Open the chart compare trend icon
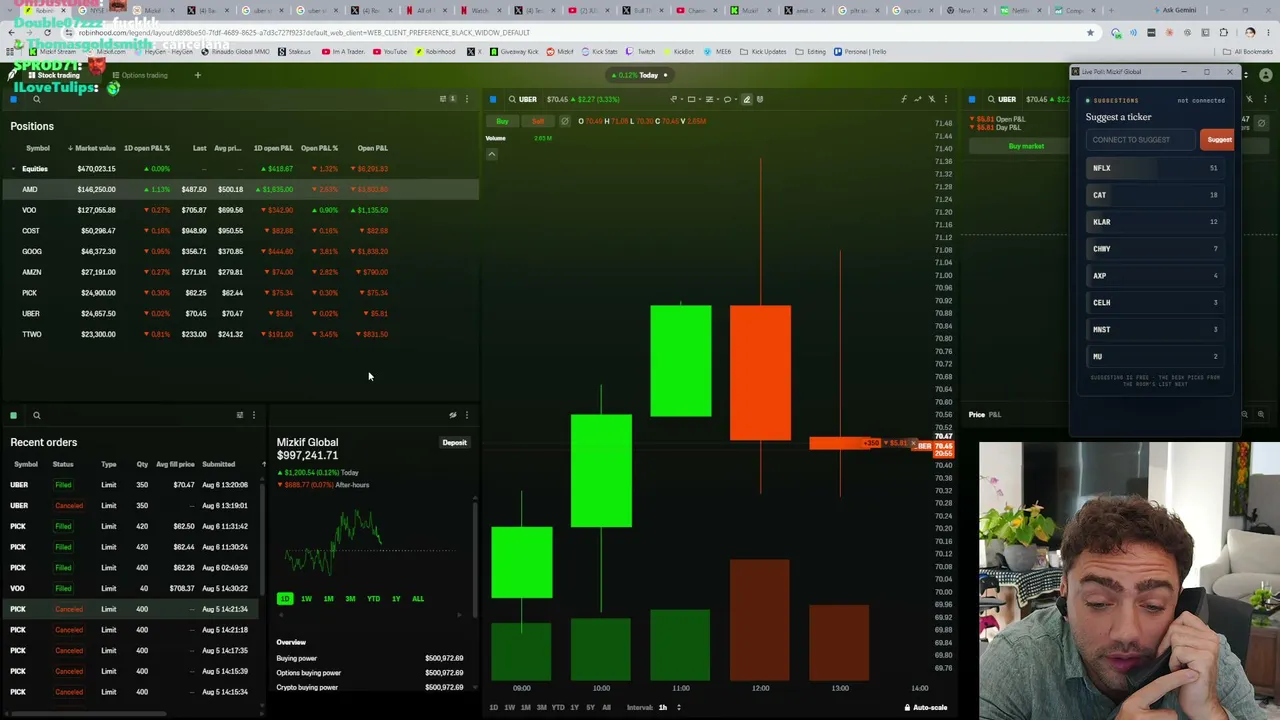Viewport: 1280px width, 720px height. pyautogui.click(x=917, y=99)
